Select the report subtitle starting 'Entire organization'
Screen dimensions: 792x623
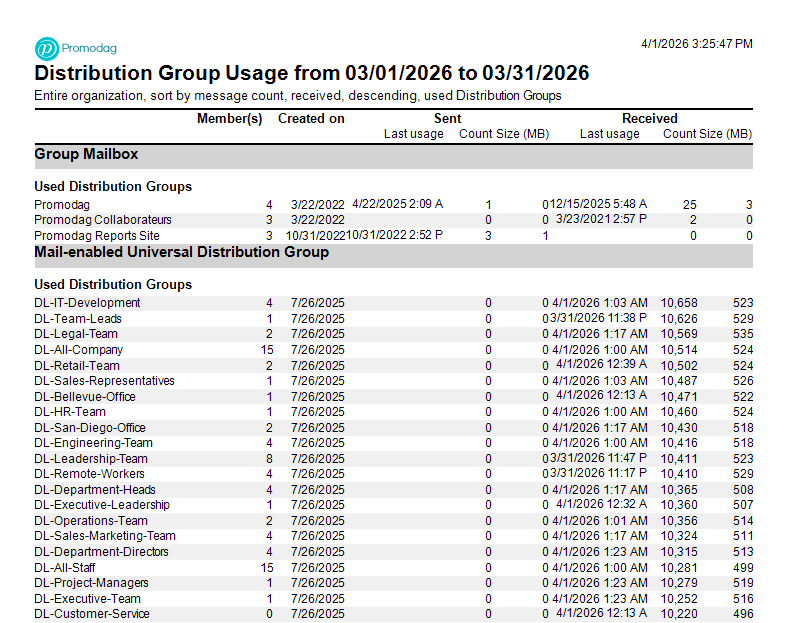(297, 96)
